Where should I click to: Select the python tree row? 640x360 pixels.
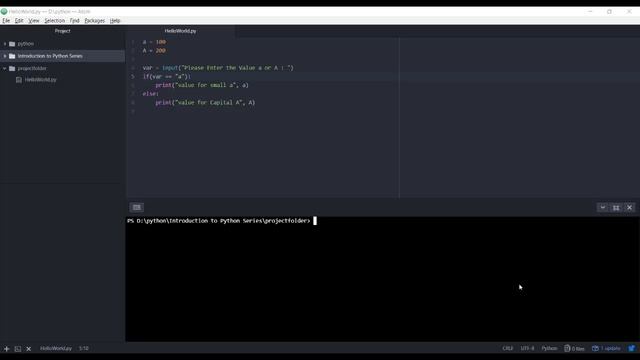point(62,44)
